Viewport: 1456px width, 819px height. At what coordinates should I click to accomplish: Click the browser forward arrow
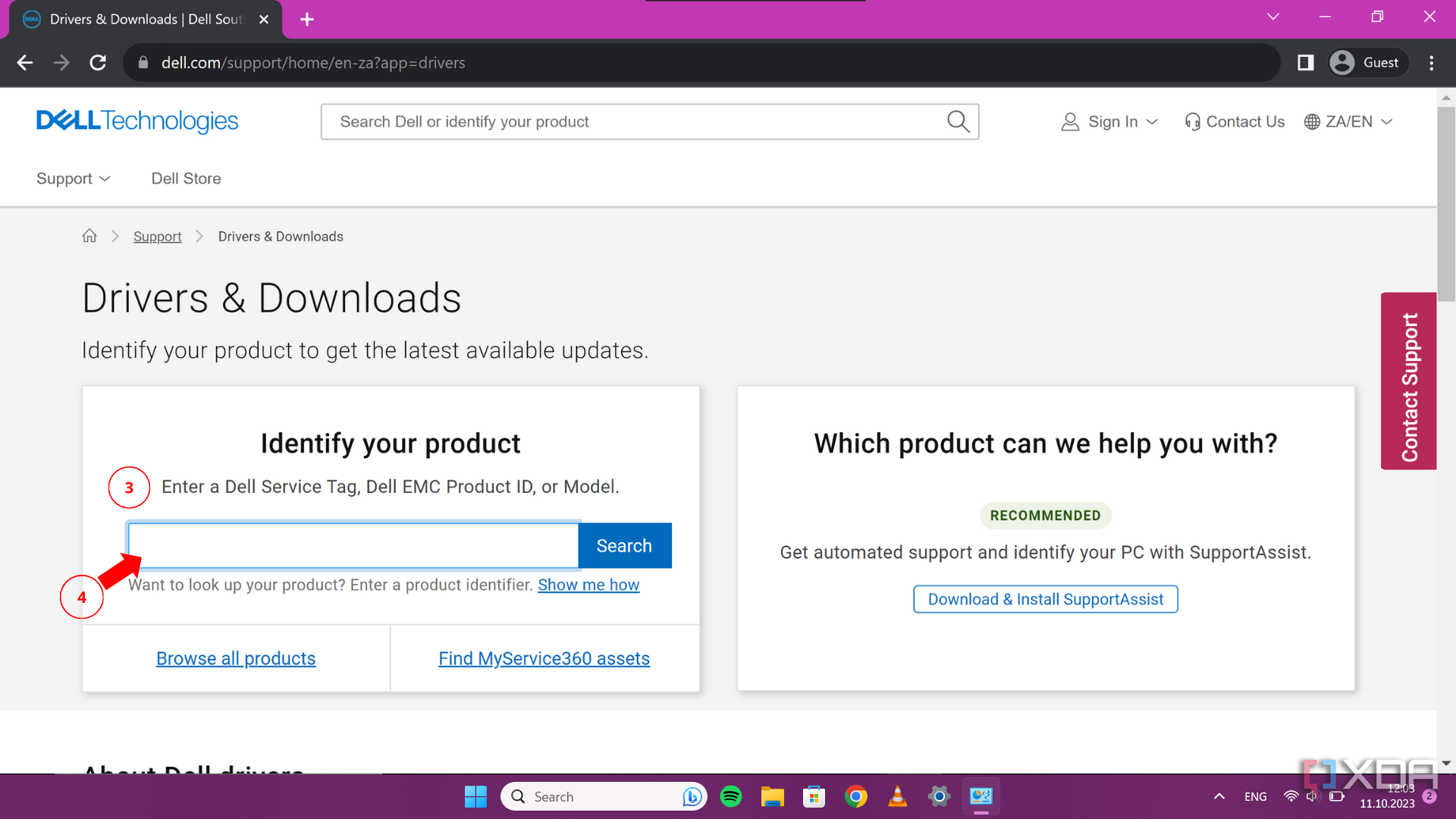(61, 63)
